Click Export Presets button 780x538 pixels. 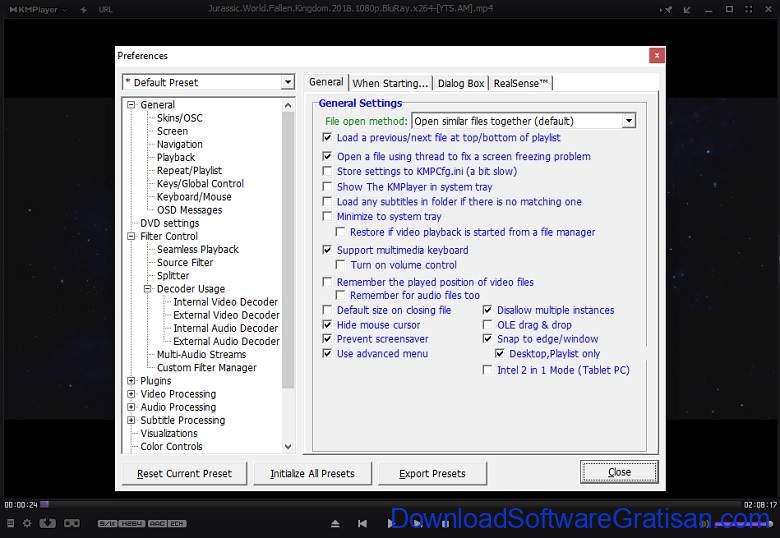pyautogui.click(x=432, y=473)
